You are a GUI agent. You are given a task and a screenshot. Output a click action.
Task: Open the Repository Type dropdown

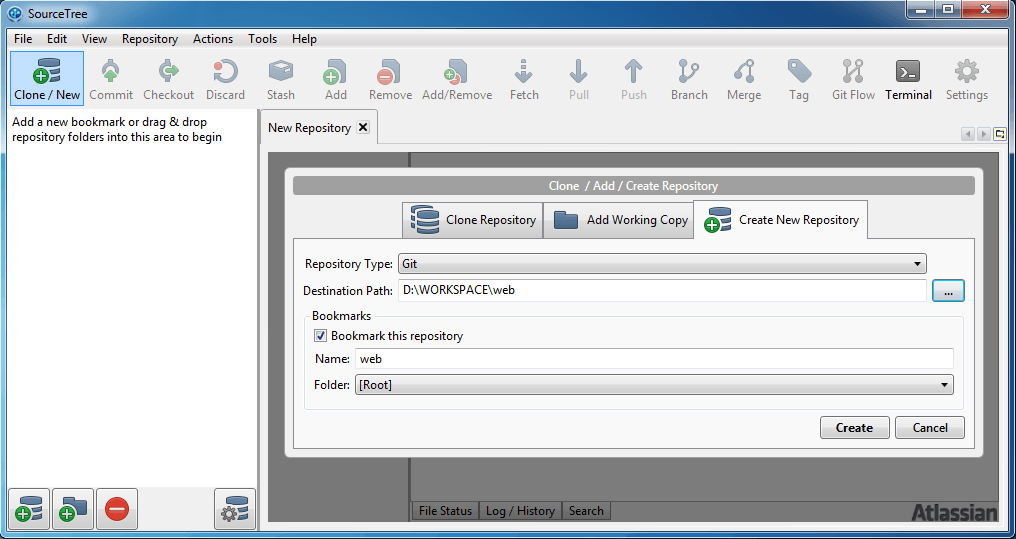662,264
